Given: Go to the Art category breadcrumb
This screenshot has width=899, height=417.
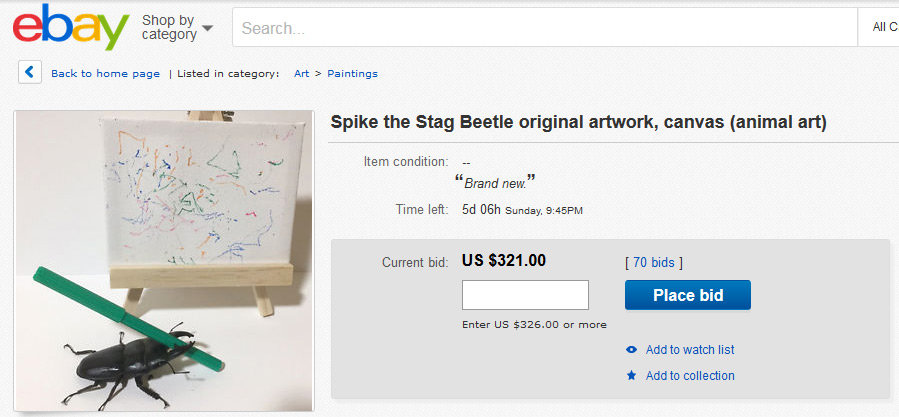Looking at the screenshot, I should 301,73.
